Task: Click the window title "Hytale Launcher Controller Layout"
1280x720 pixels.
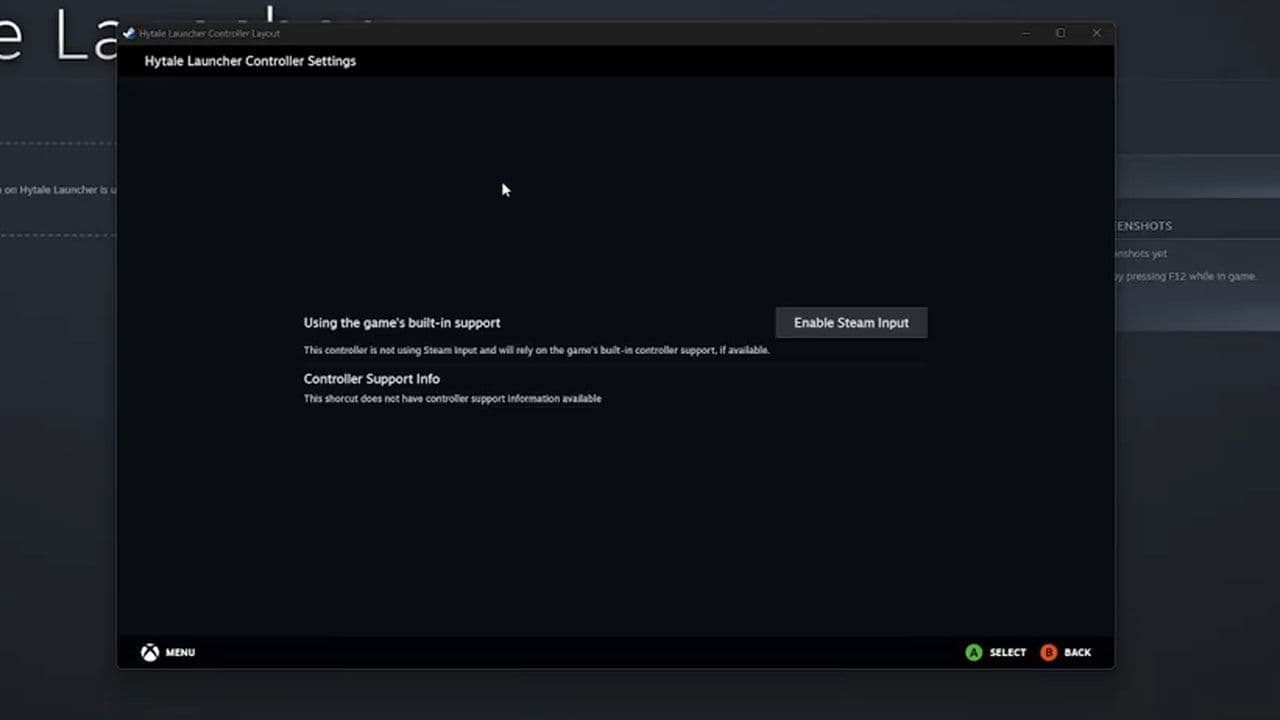Action: pos(209,33)
